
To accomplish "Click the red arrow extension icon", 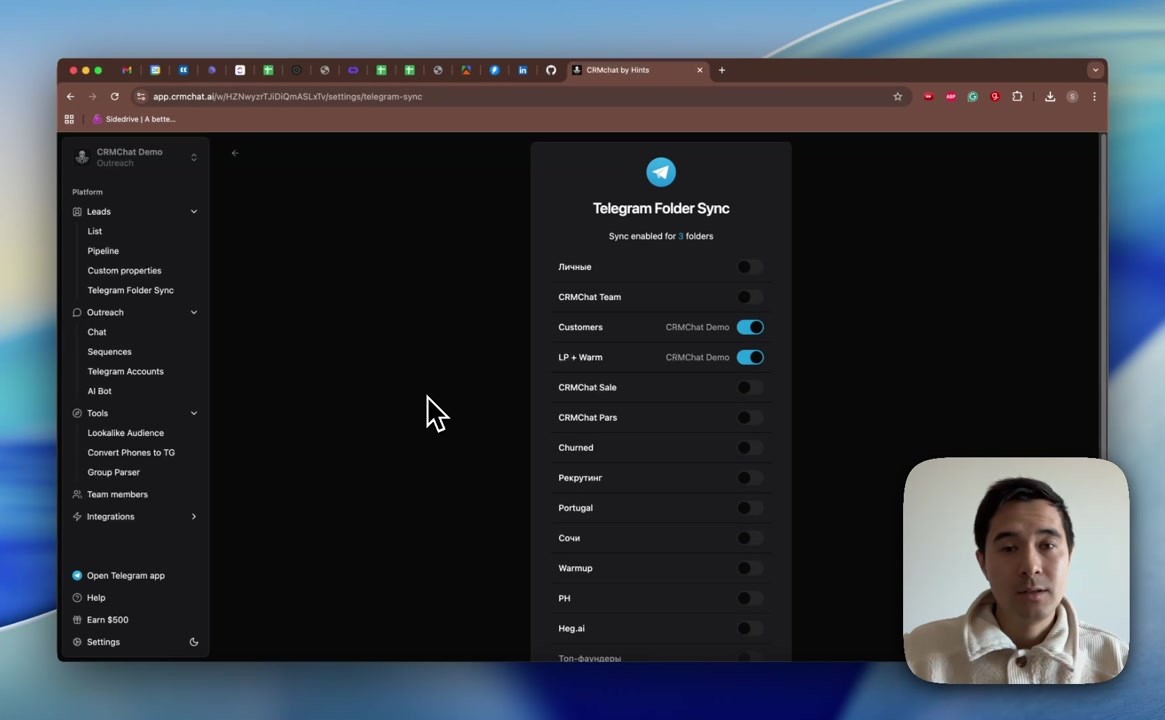I will point(928,97).
